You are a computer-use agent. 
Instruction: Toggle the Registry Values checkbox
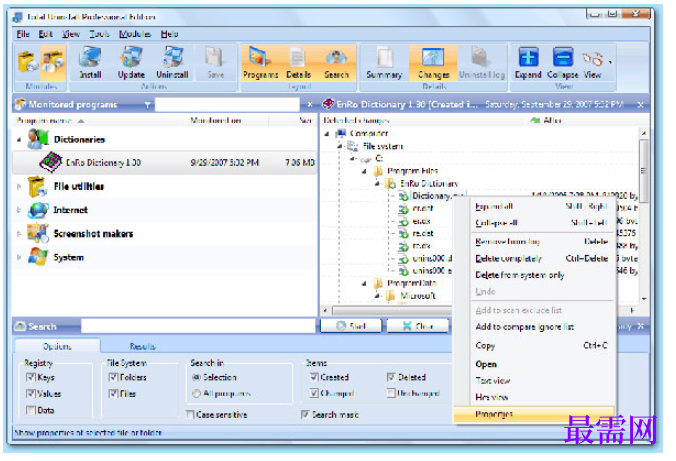31,393
